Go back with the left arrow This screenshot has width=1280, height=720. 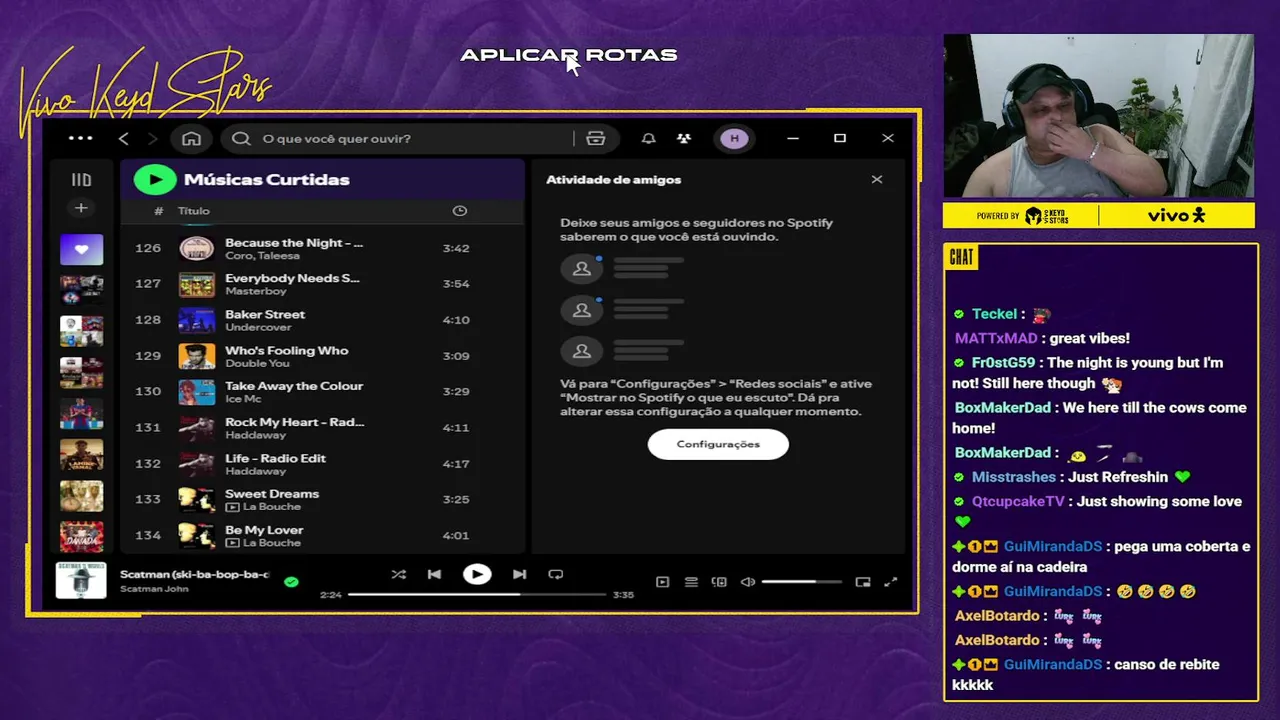(123, 138)
